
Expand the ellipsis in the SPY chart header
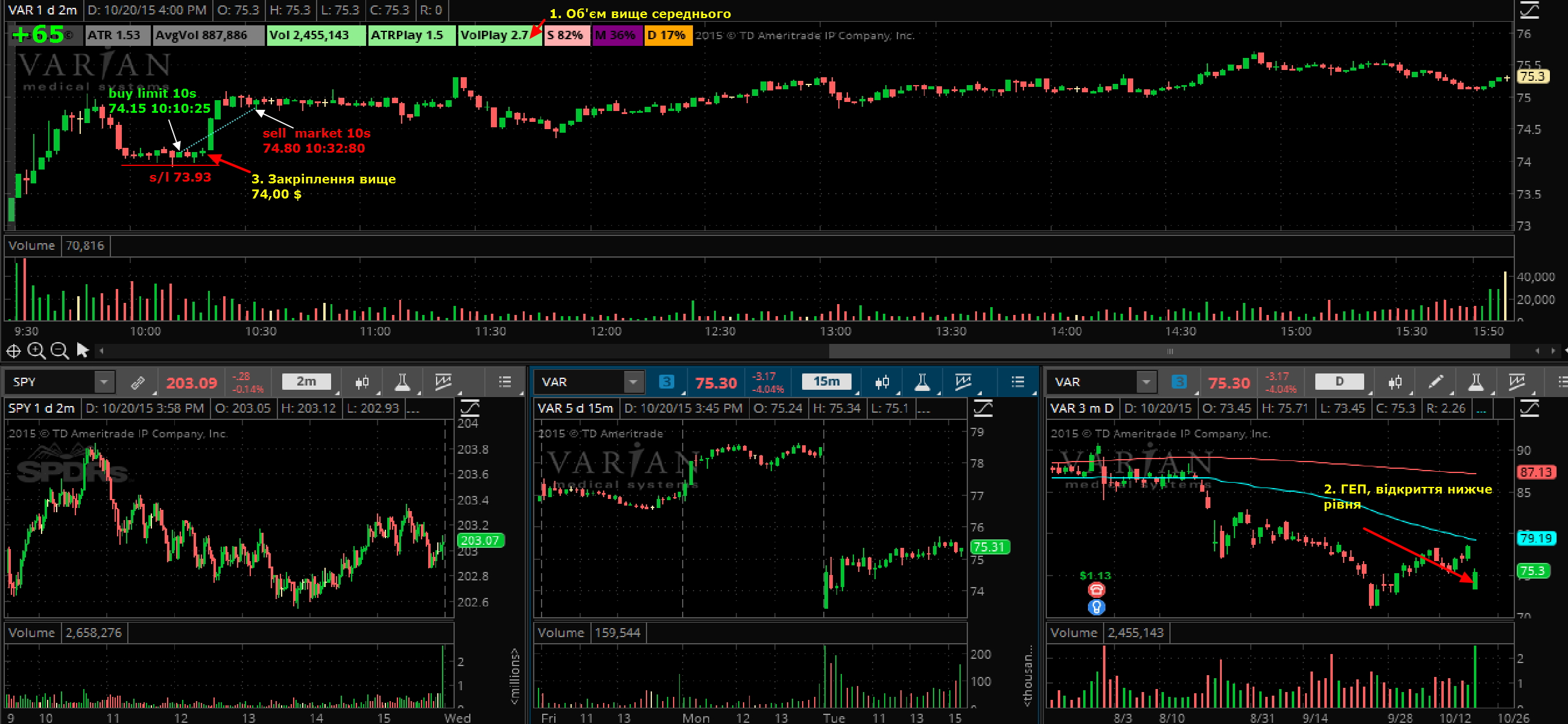(413, 409)
